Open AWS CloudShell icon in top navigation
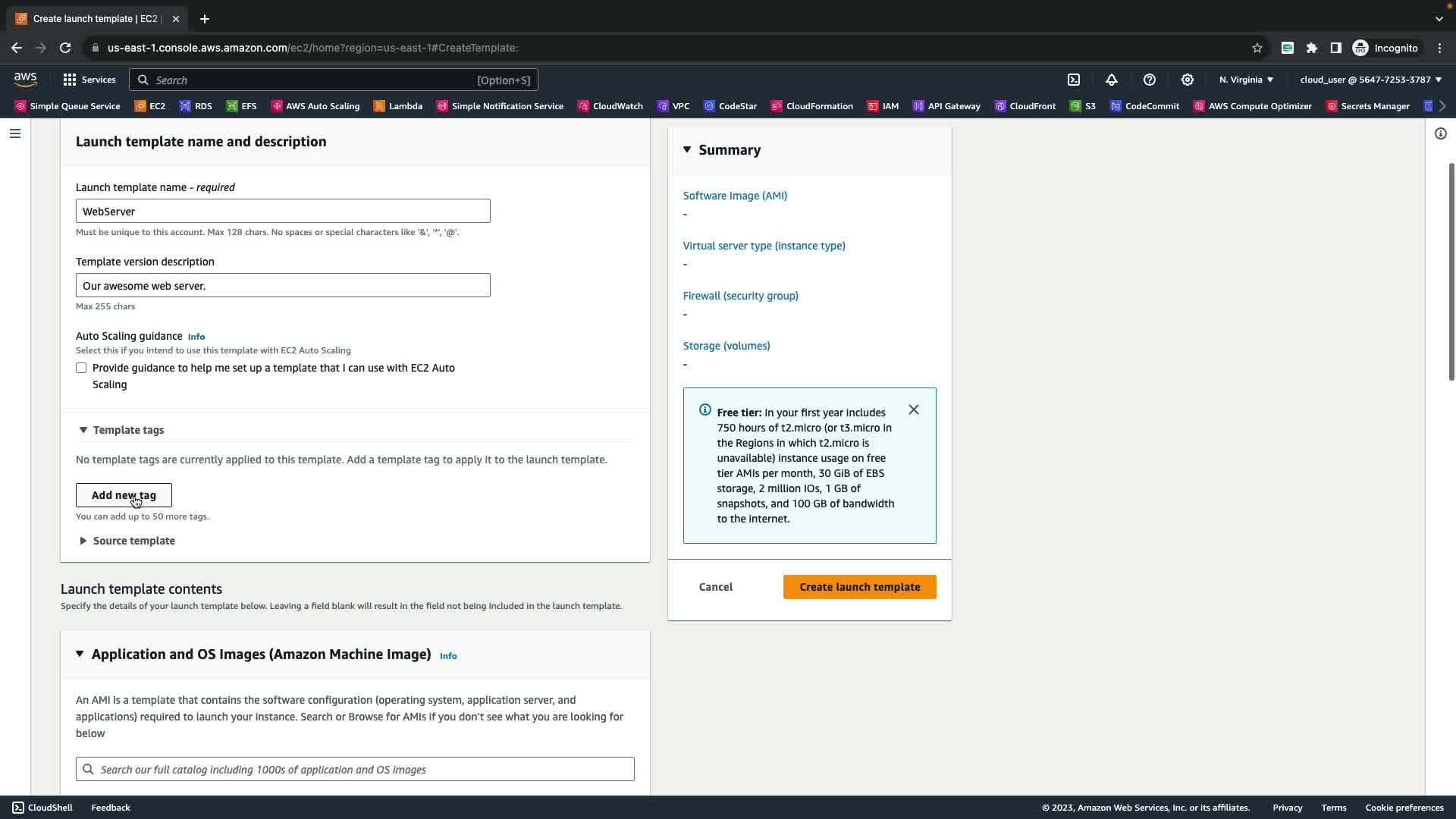Viewport: 1456px width, 819px height. tap(1074, 80)
